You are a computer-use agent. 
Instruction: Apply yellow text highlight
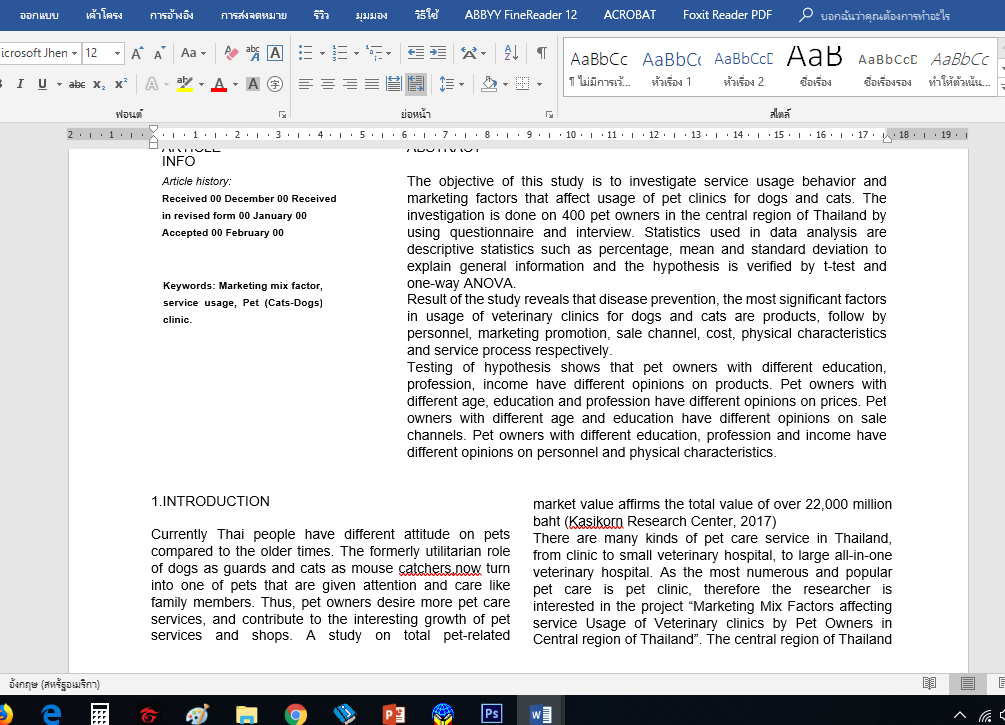coord(185,84)
